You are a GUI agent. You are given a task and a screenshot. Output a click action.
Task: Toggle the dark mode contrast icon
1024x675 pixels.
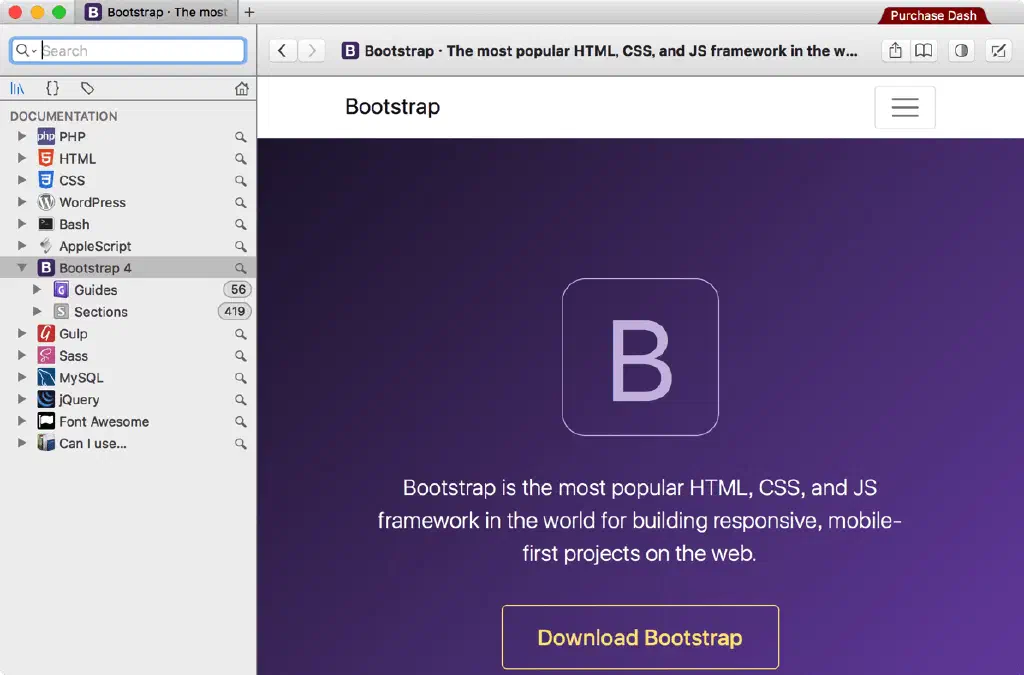961,51
